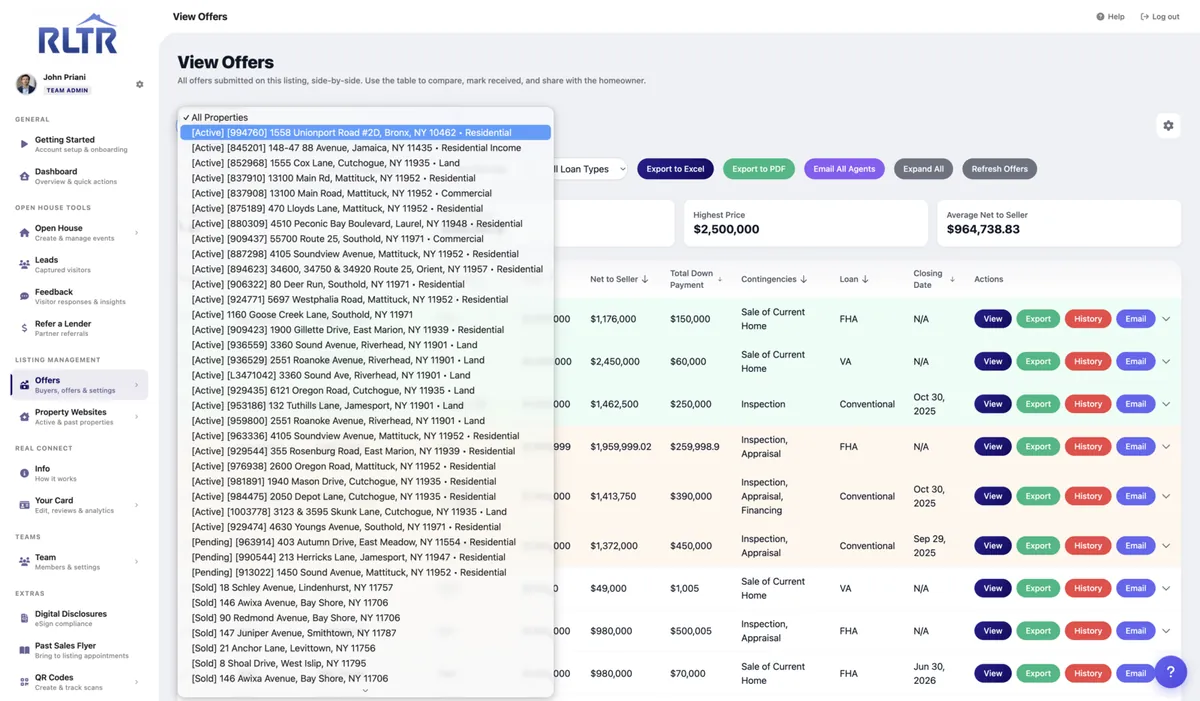This screenshot has height=701, width=1200.
Task: Open the Help link in header
Action: click(1110, 17)
